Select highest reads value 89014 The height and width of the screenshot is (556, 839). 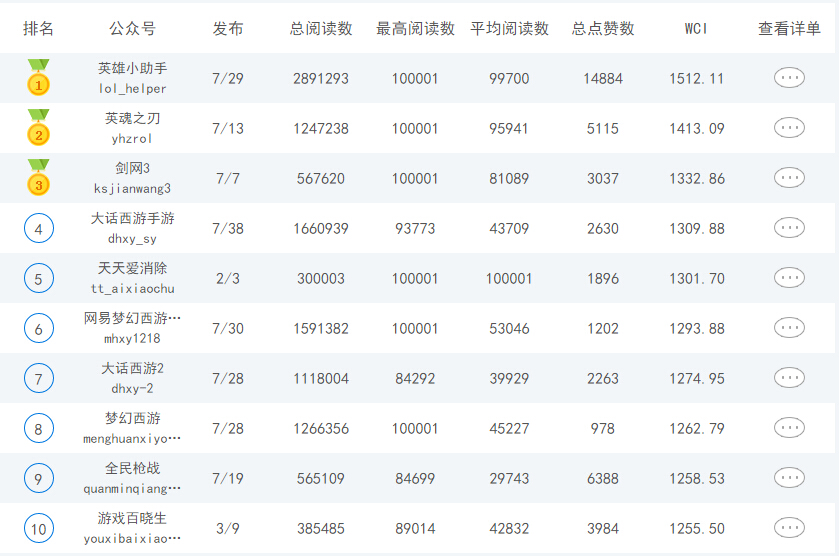[415, 529]
